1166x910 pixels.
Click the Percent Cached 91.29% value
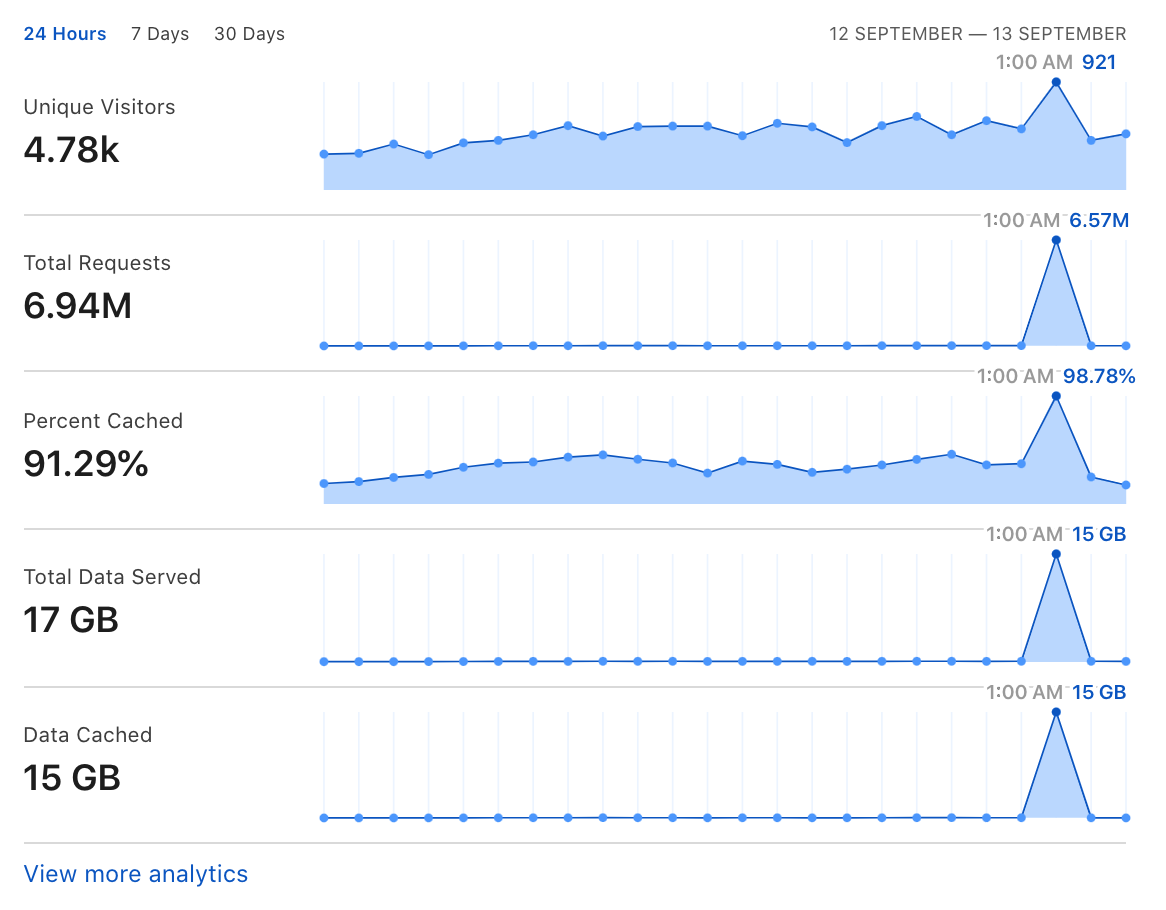[86, 464]
